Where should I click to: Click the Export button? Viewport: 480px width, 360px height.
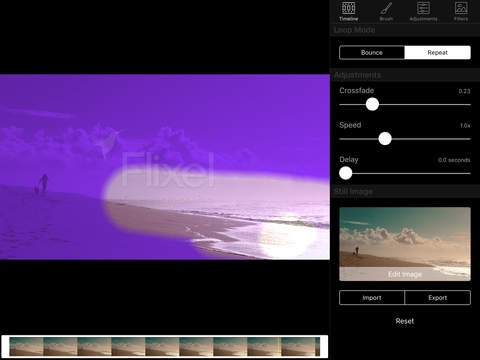pos(438,298)
